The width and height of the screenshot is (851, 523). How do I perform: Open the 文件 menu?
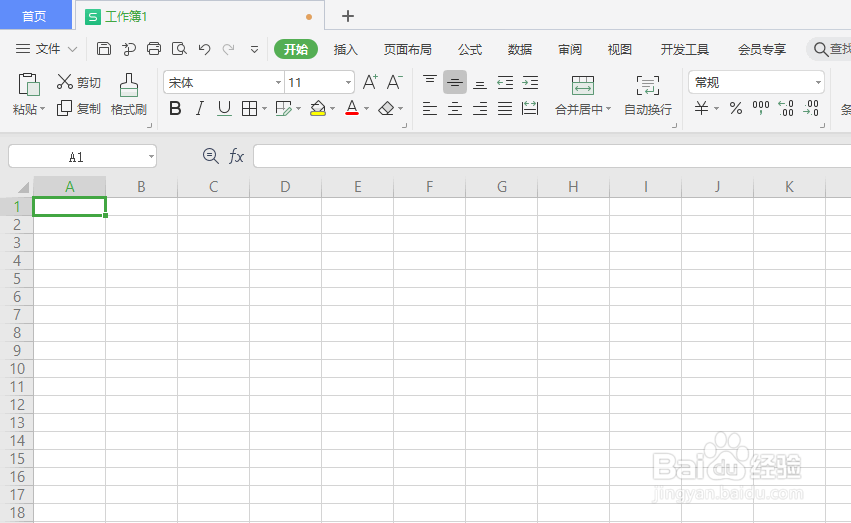[x=47, y=49]
